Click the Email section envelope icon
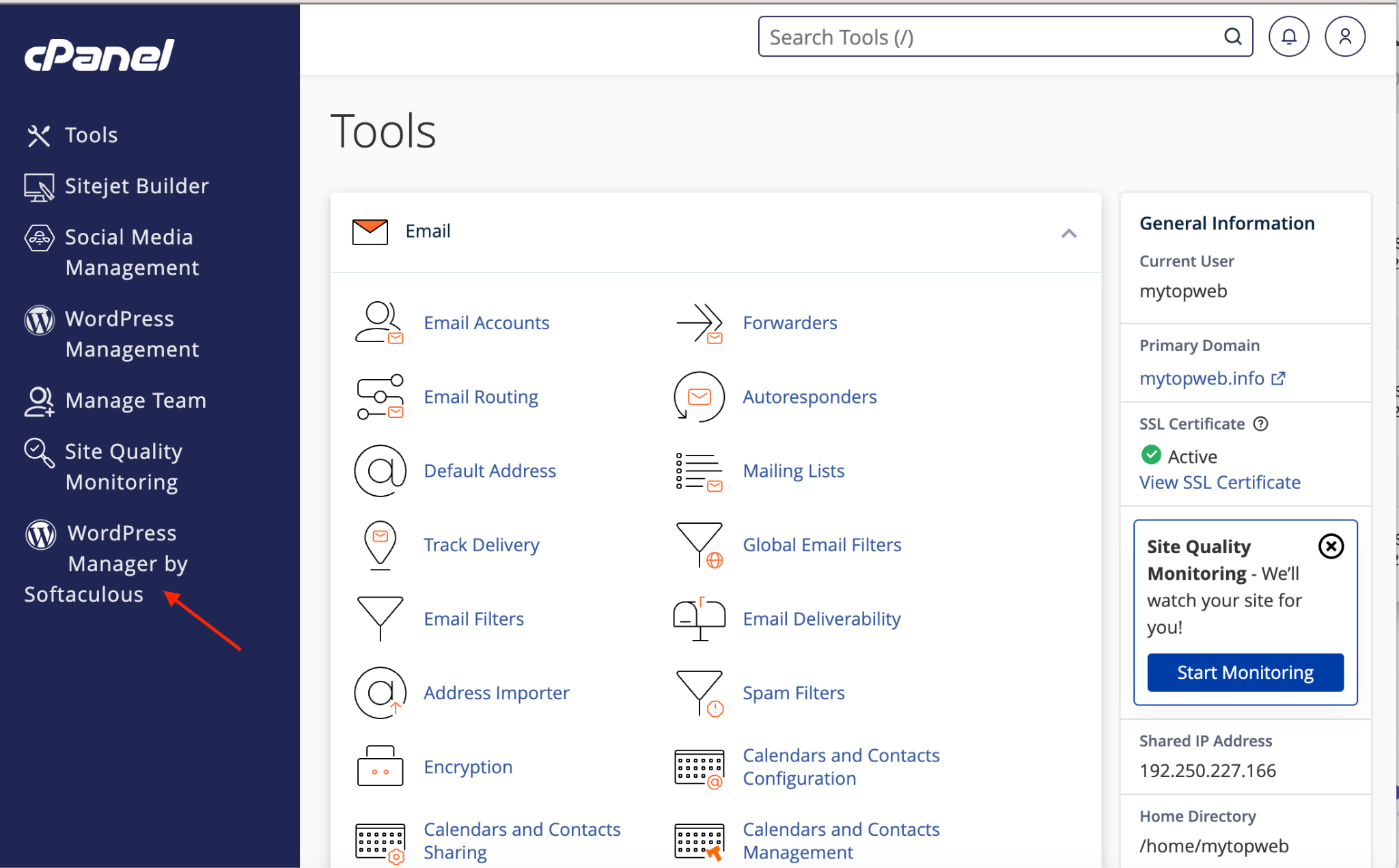 pyautogui.click(x=370, y=232)
